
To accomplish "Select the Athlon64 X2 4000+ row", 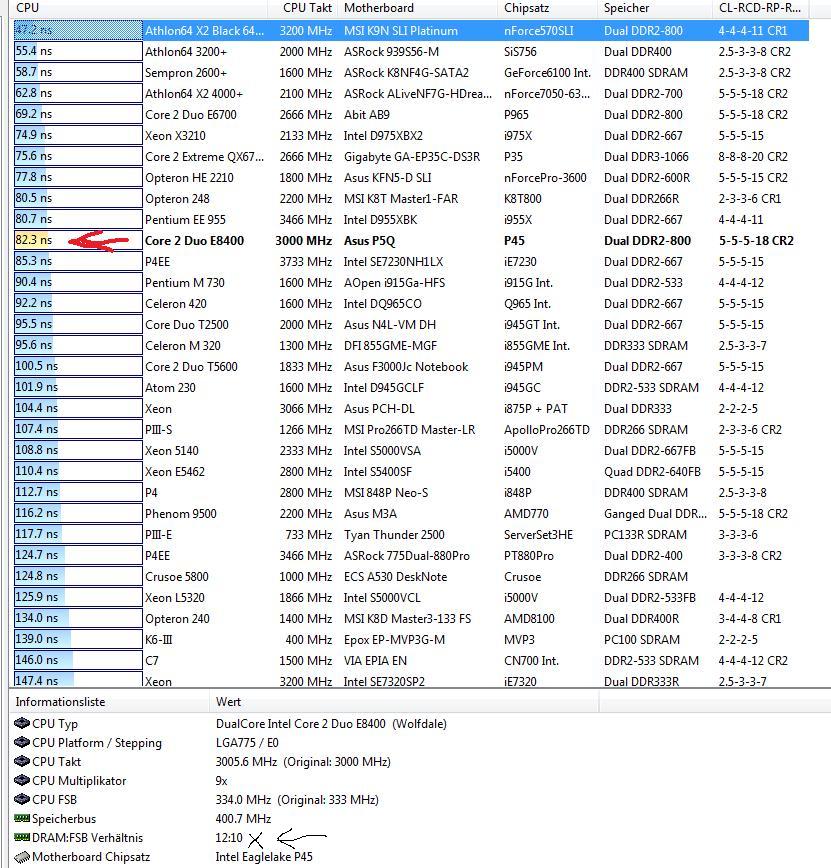I will pyautogui.click(x=411, y=94).
